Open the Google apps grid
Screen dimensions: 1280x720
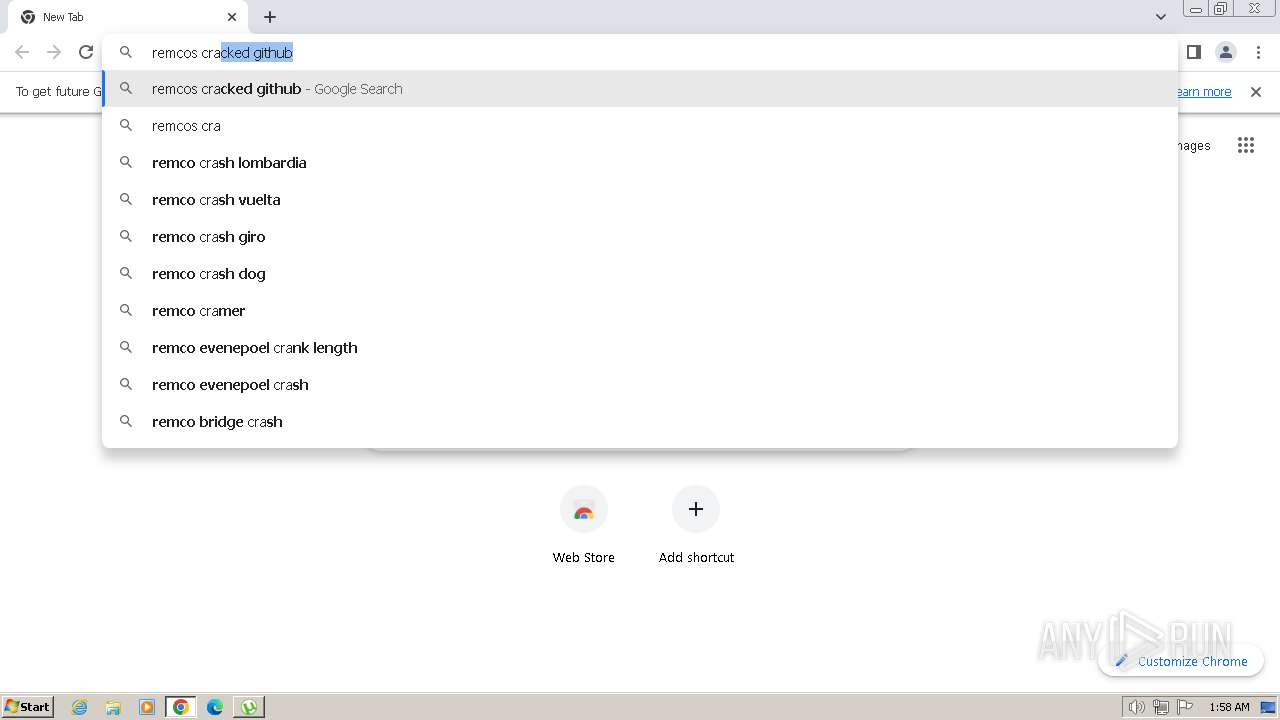tap(1245, 146)
